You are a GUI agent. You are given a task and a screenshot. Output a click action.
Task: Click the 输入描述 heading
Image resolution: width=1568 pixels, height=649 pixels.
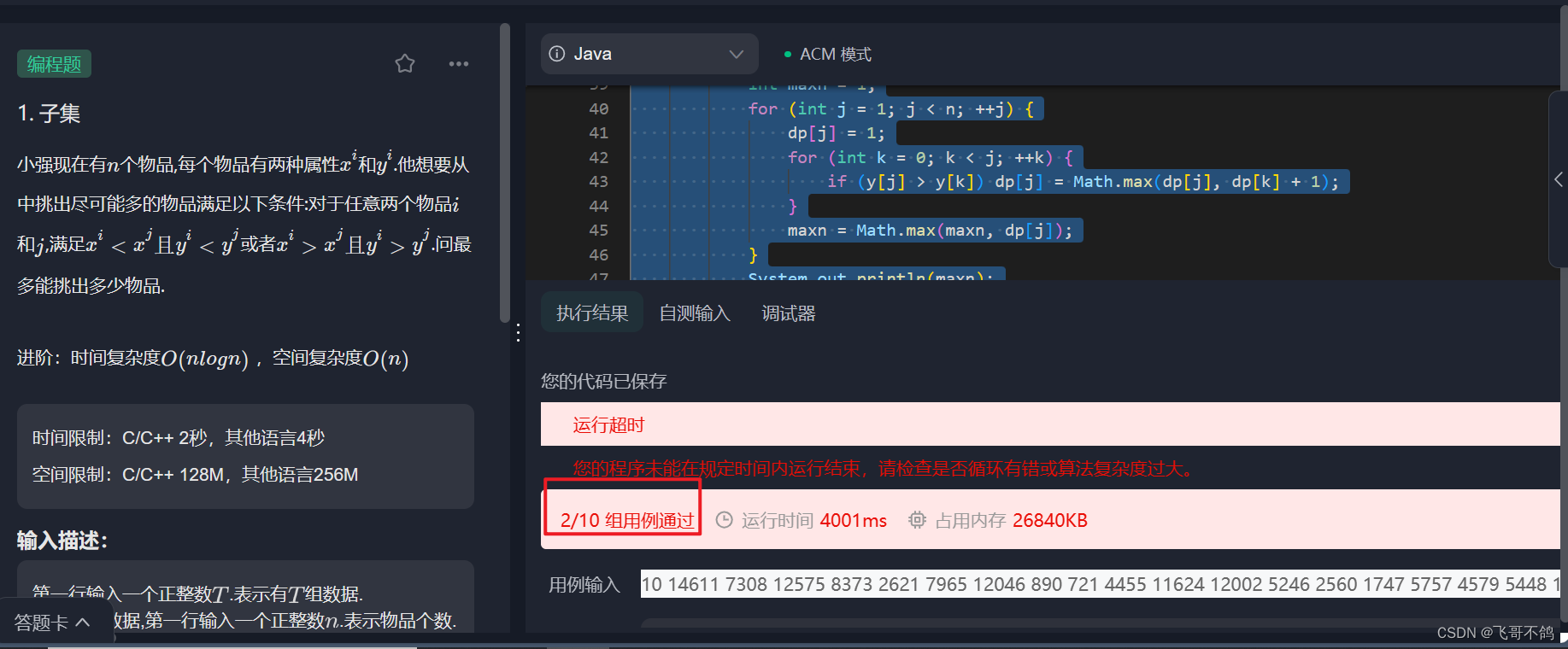click(x=62, y=540)
